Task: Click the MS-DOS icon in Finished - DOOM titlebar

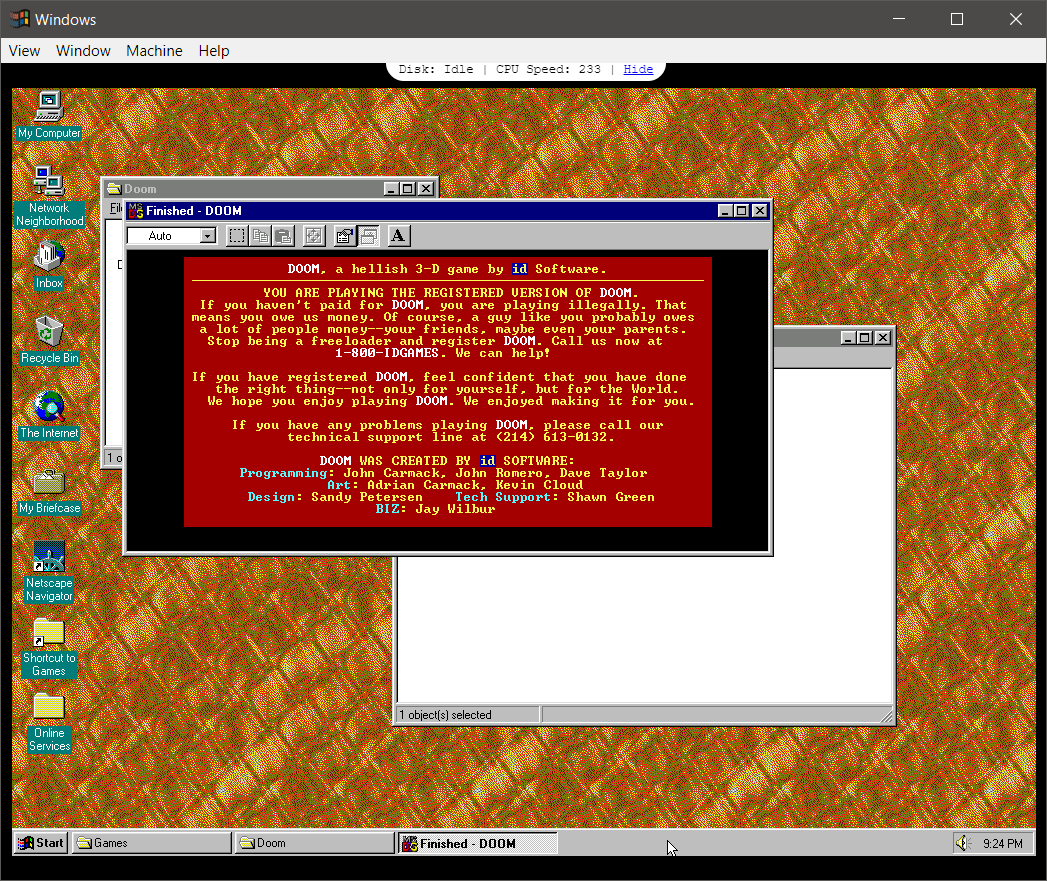Action: pos(136,211)
